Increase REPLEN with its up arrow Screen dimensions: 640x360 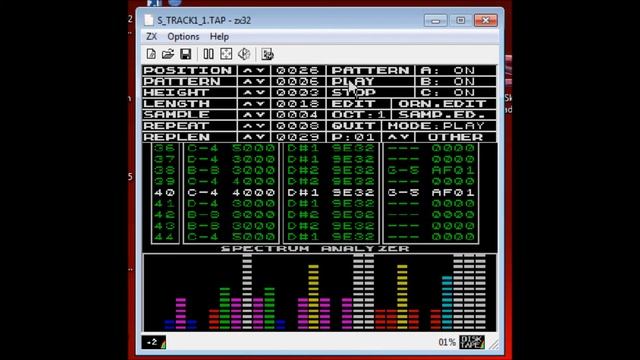pos(247,137)
